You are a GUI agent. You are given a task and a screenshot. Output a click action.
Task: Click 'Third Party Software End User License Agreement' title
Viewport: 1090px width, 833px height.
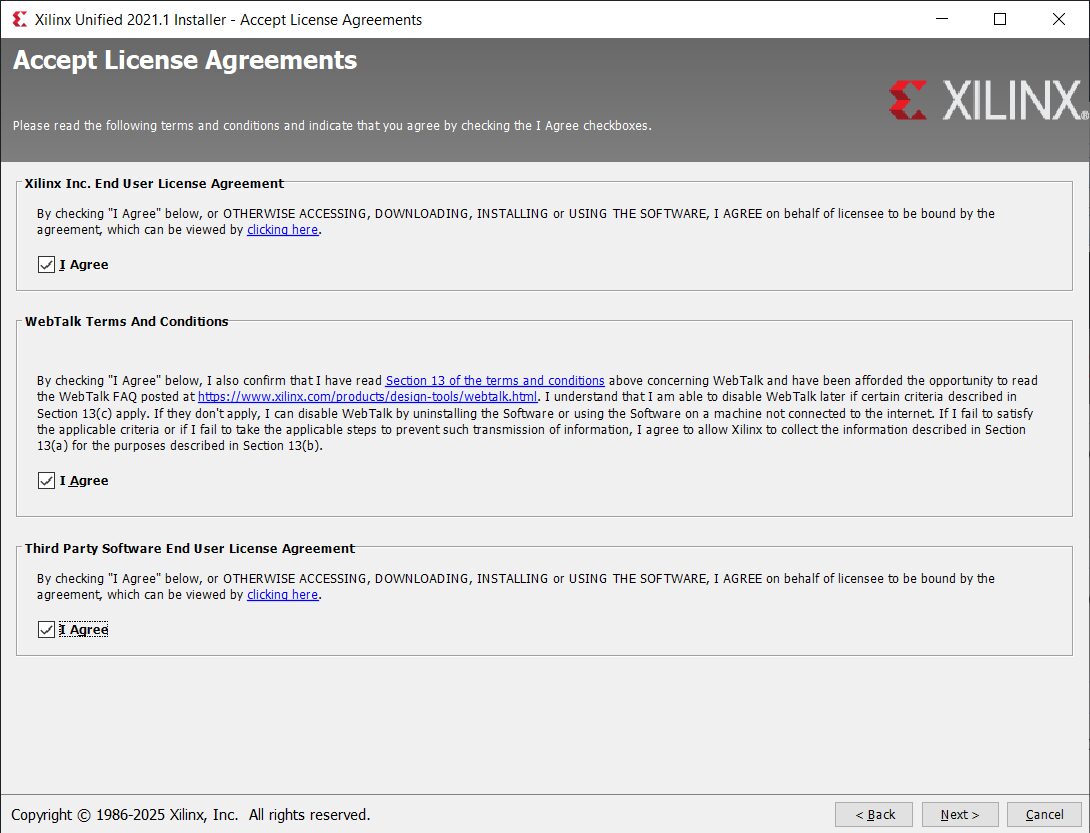pyautogui.click(x=190, y=549)
